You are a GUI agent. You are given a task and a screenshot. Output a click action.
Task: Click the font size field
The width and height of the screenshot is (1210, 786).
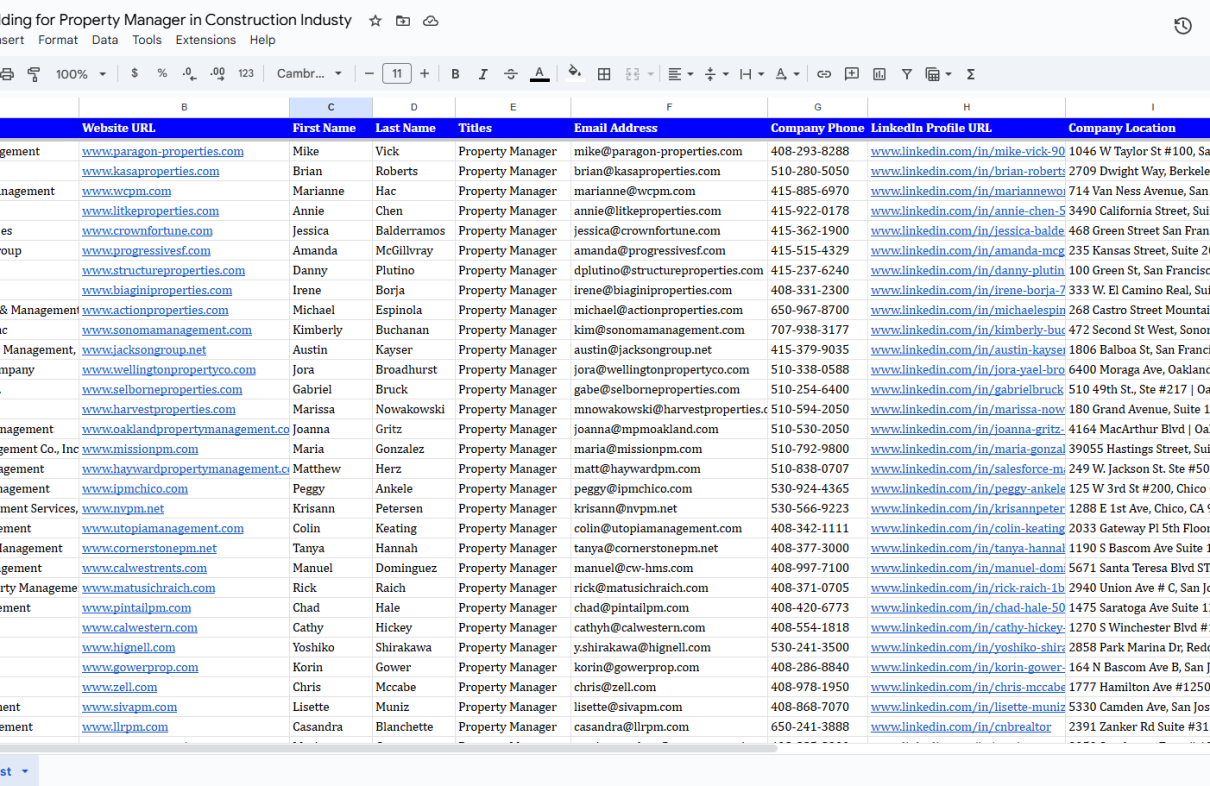(397, 74)
